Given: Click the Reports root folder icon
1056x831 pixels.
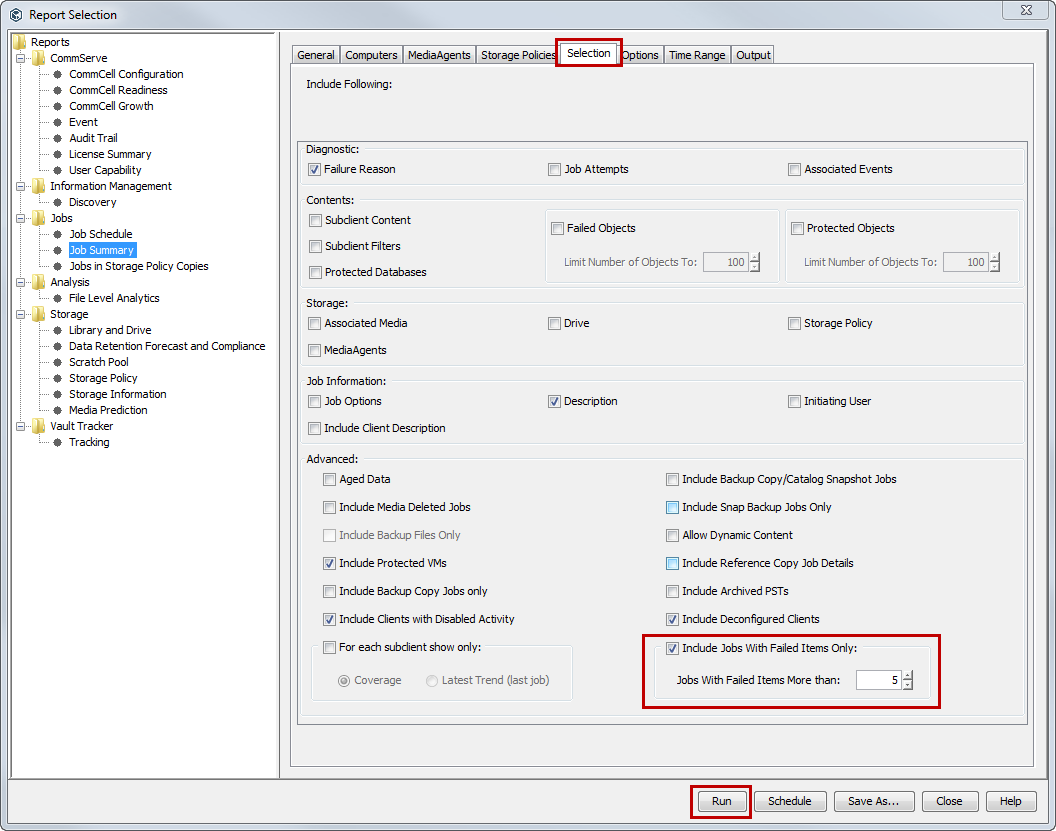Looking at the screenshot, I should (20, 42).
